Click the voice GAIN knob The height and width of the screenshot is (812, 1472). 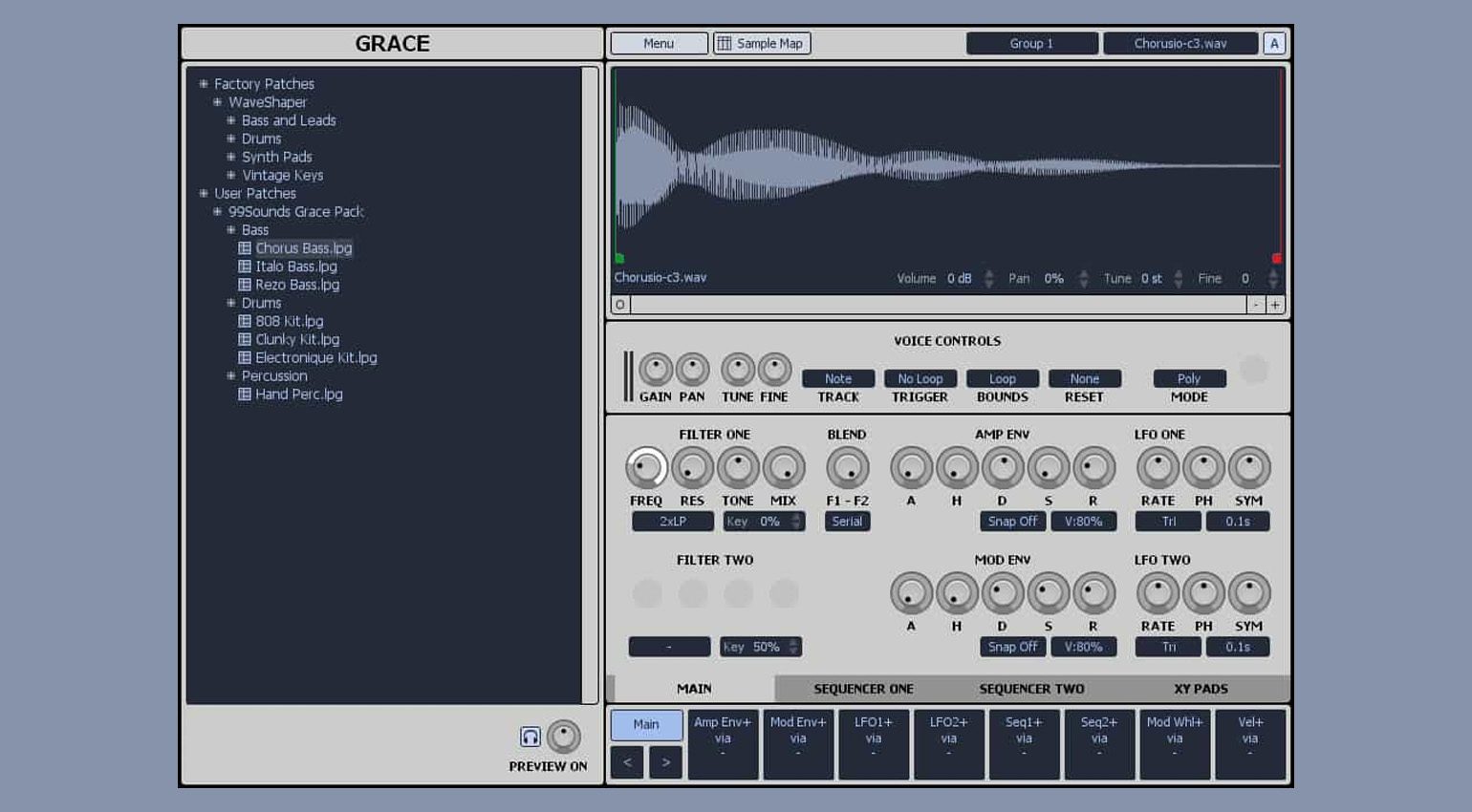tap(655, 370)
